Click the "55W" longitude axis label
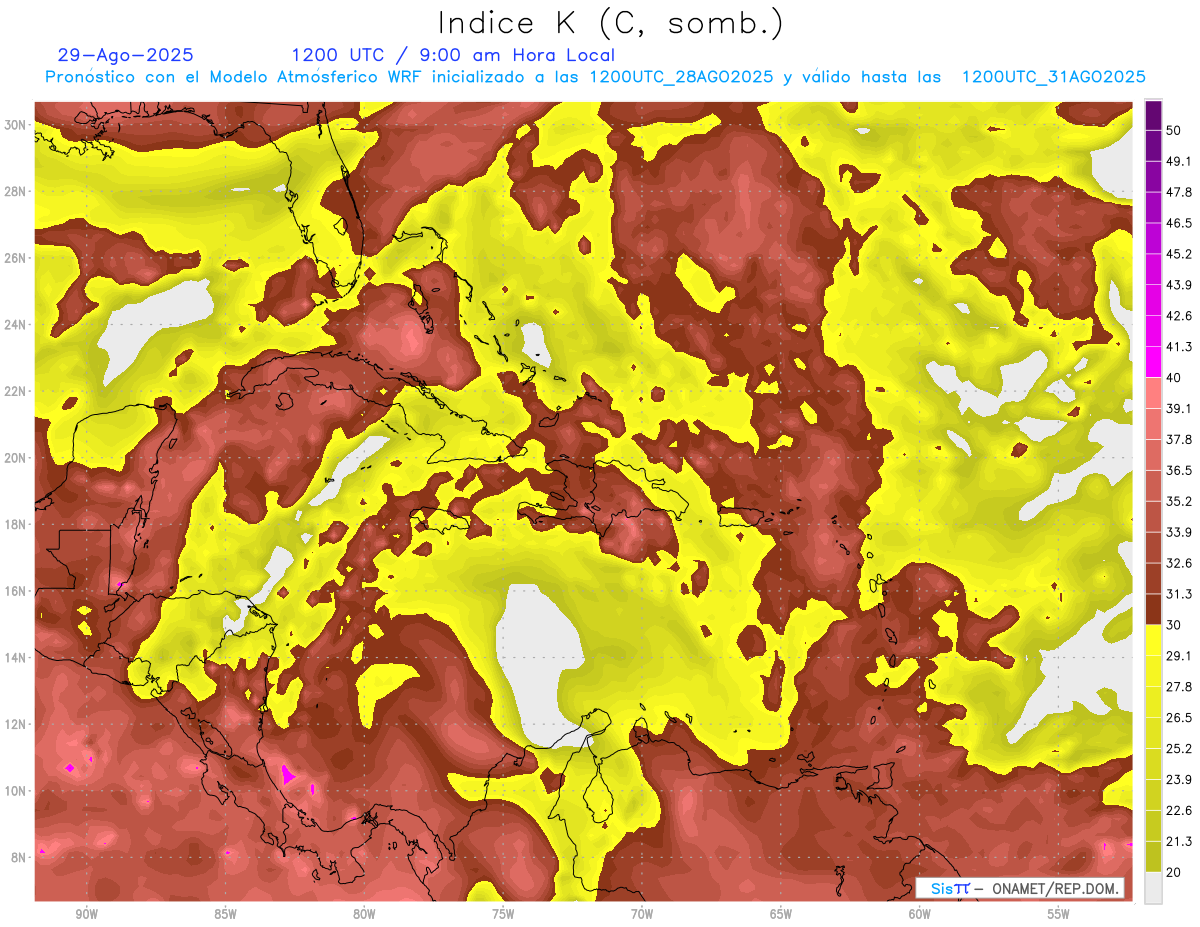The width and height of the screenshot is (1200, 927). click(1059, 915)
